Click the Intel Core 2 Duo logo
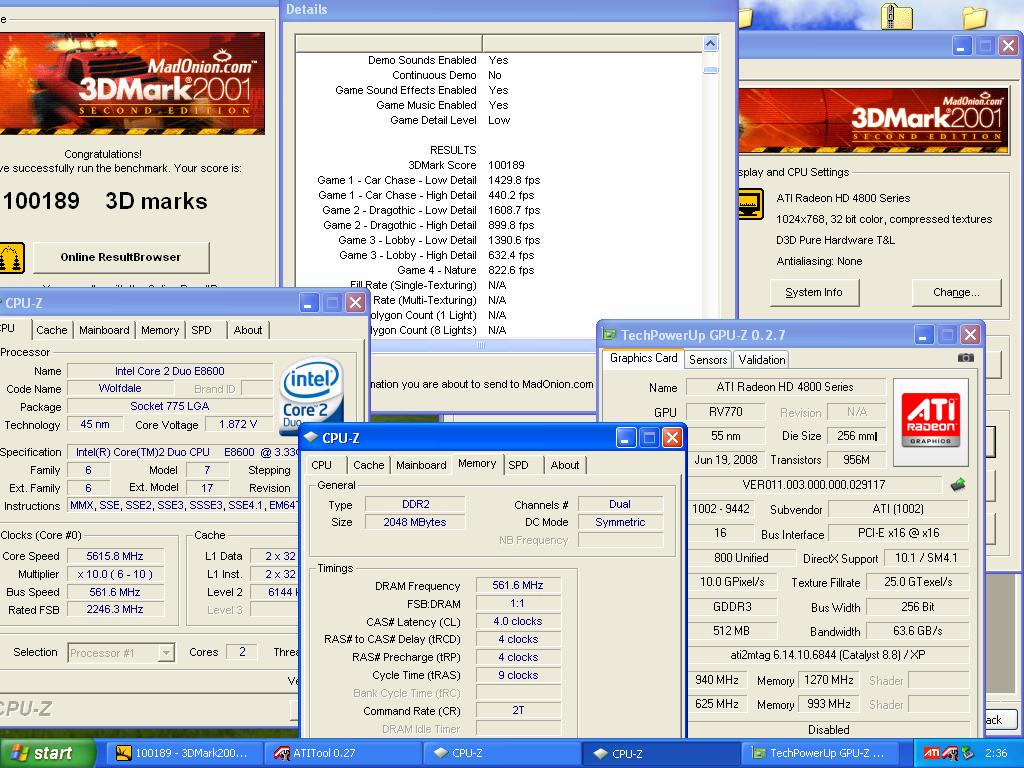The image size is (1024, 768). coord(312,397)
